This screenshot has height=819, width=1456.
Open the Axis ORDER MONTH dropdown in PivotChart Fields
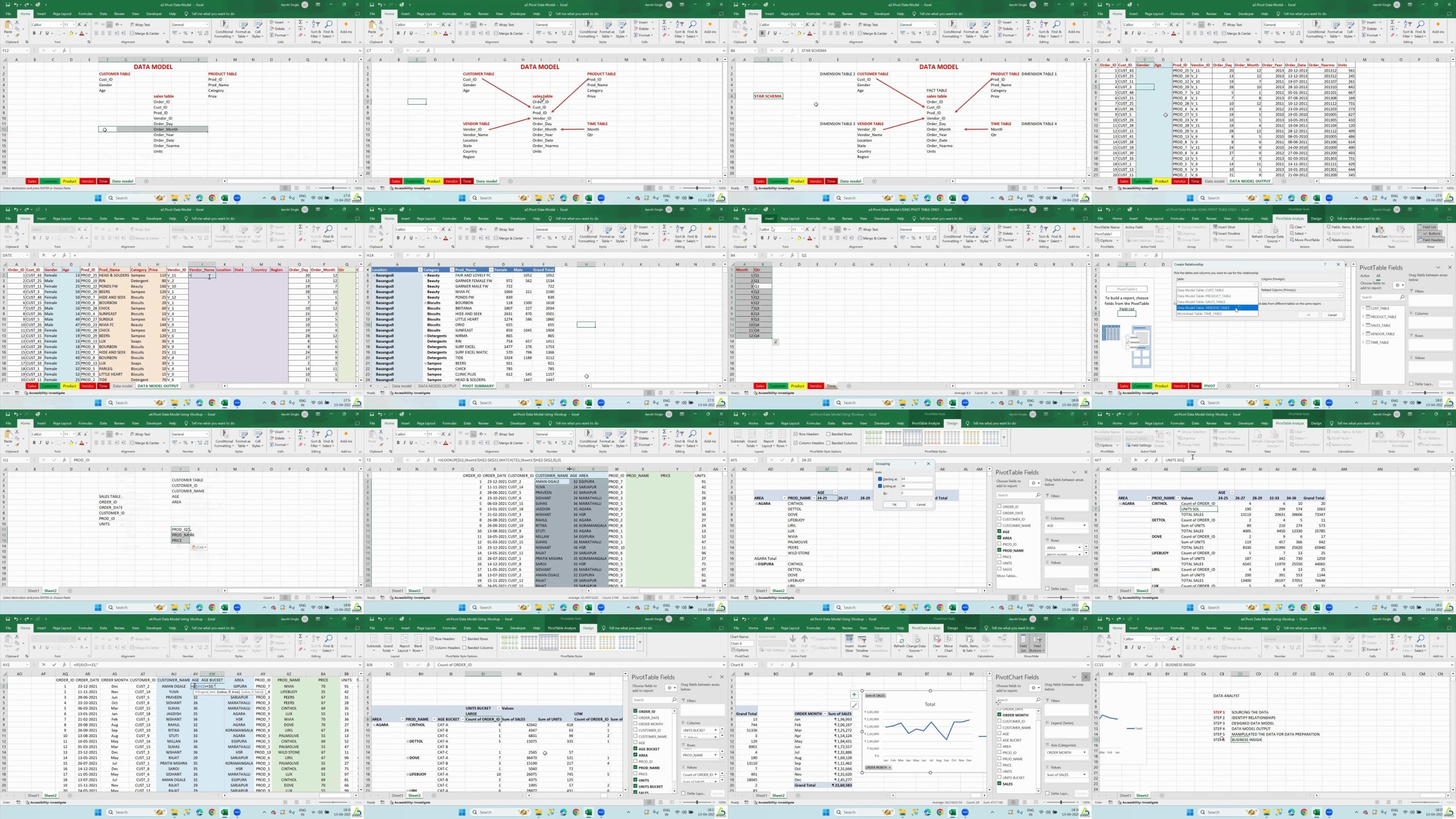[1085, 752]
